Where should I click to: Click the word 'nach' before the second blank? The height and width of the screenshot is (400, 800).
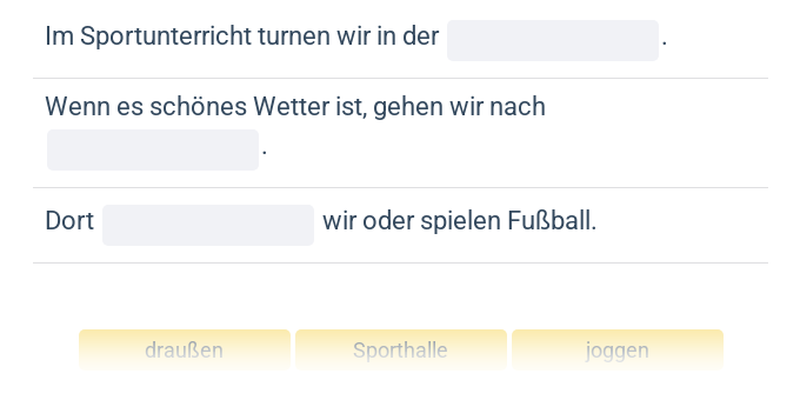(520, 107)
